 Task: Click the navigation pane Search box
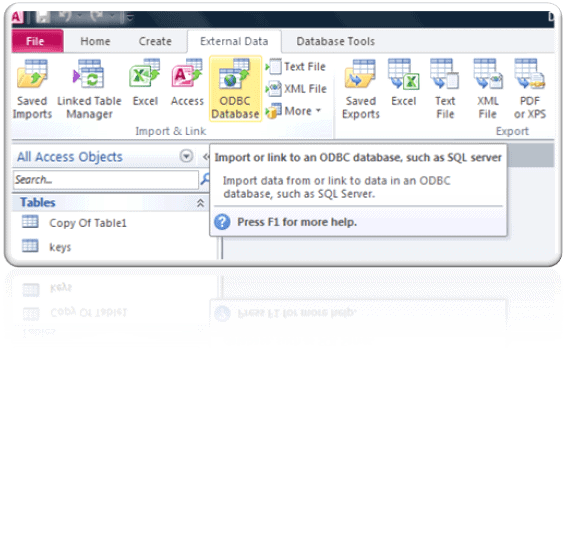click(106, 179)
